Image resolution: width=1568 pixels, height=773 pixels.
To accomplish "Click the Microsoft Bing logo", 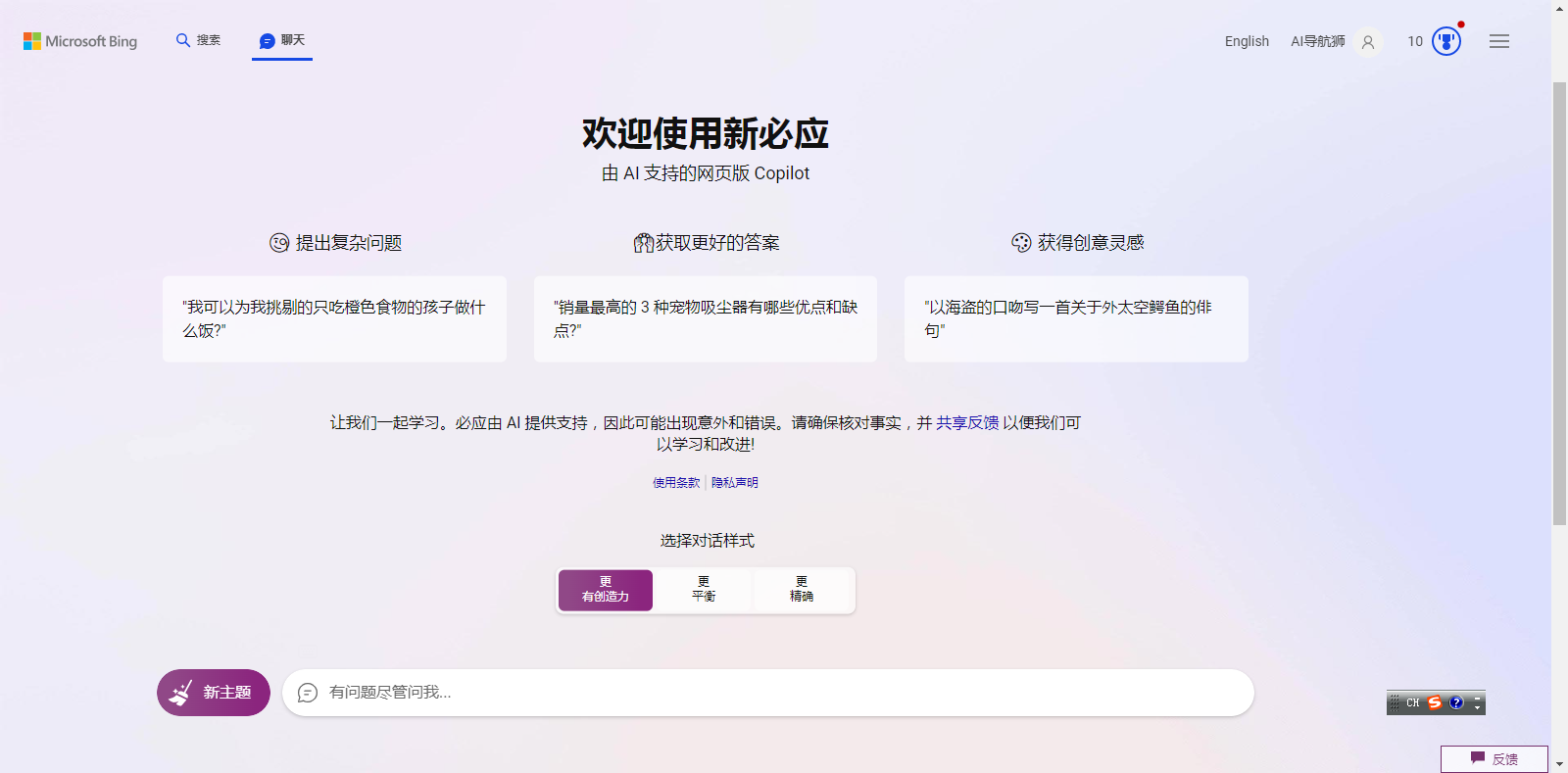I will click(x=80, y=41).
